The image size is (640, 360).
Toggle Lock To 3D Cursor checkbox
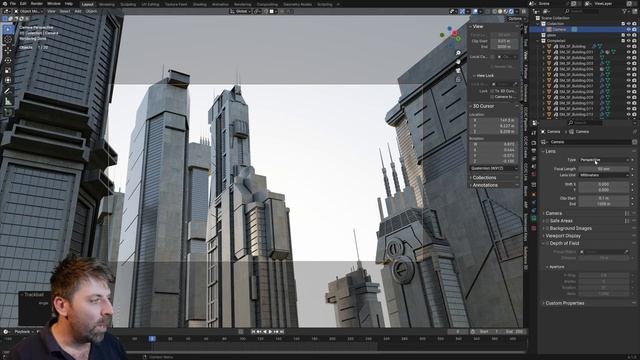pyautogui.click(x=492, y=91)
